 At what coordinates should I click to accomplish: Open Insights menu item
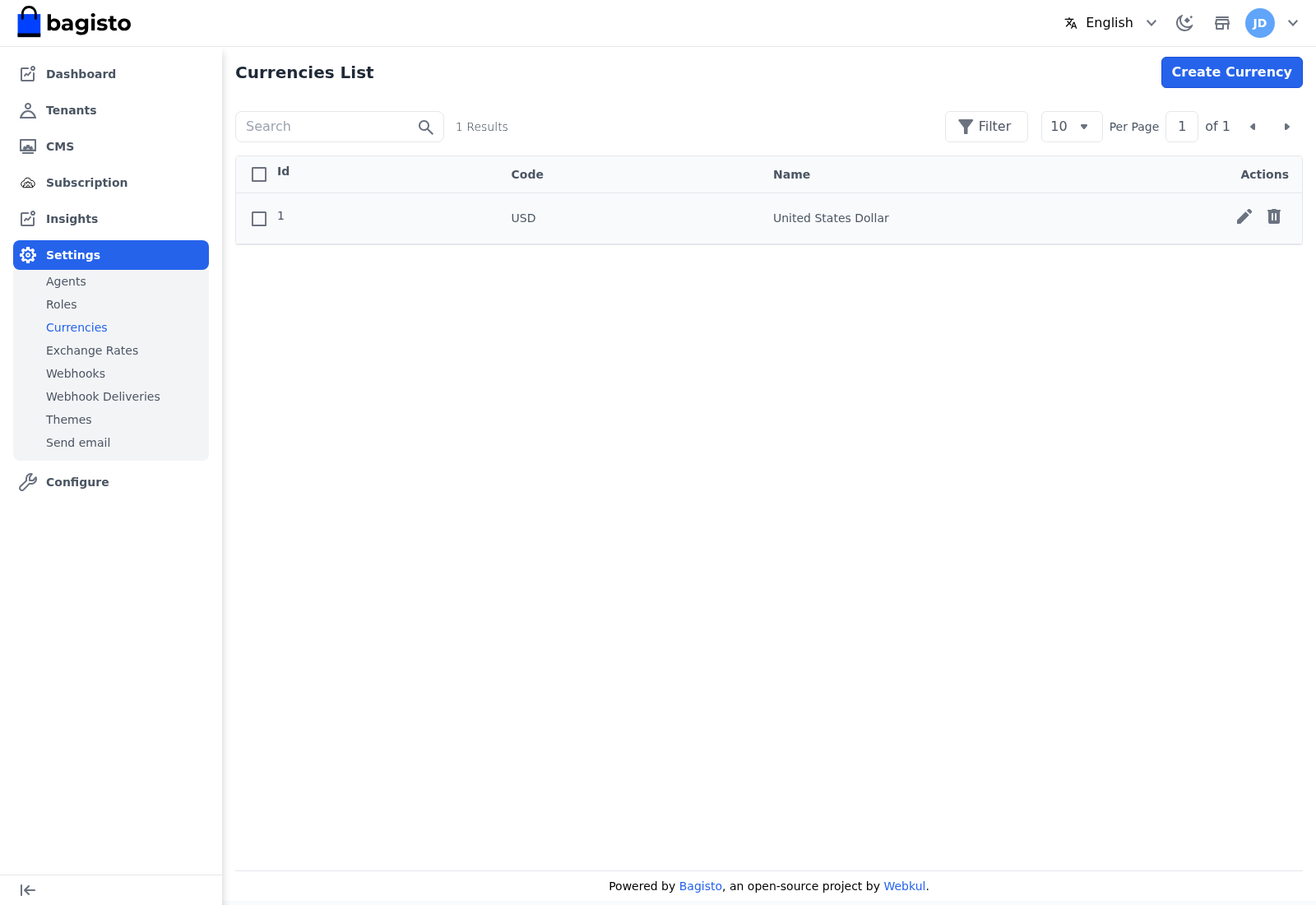pos(111,219)
